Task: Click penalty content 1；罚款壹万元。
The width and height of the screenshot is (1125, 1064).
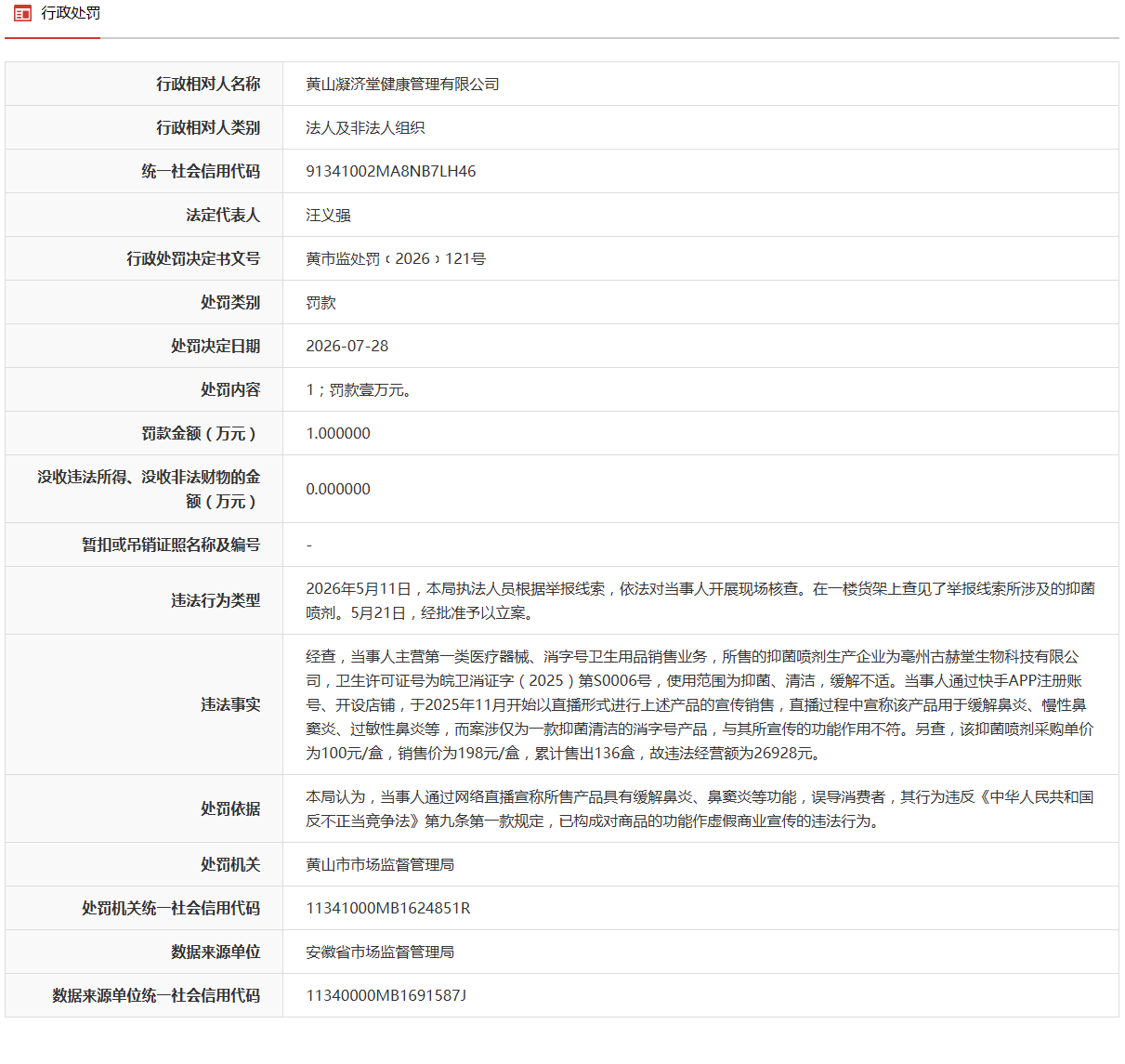Action: (x=359, y=389)
